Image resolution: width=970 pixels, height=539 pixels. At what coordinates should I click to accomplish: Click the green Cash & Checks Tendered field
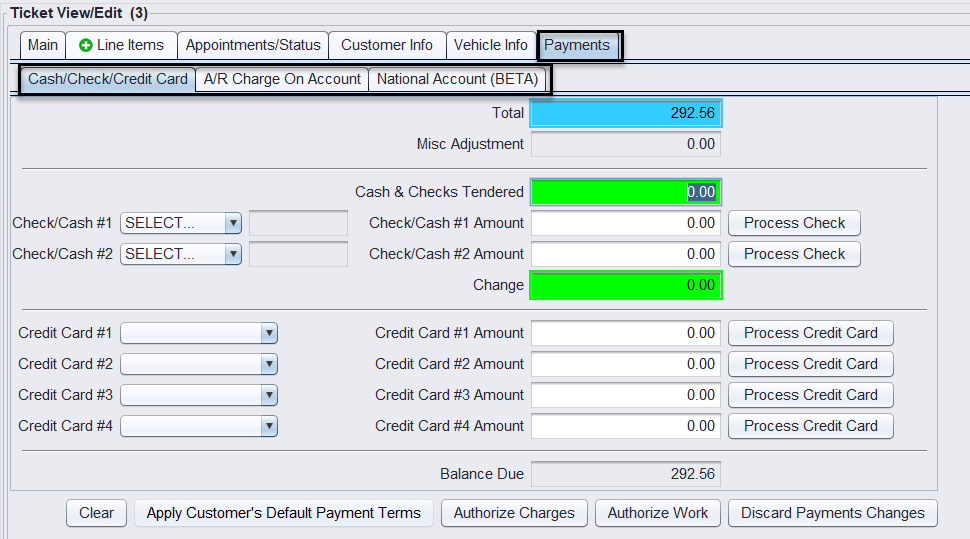[625, 192]
